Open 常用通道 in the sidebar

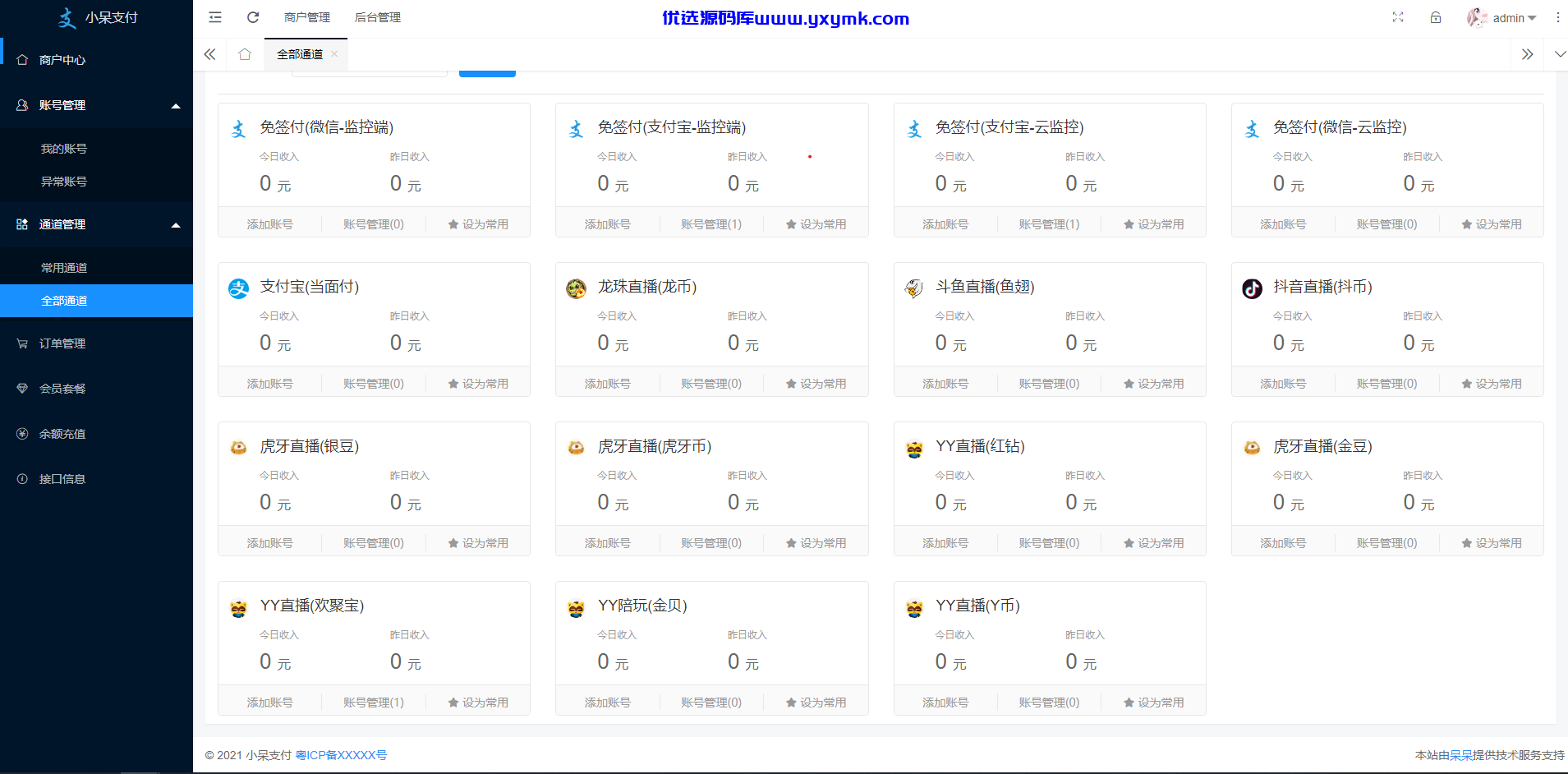point(96,268)
